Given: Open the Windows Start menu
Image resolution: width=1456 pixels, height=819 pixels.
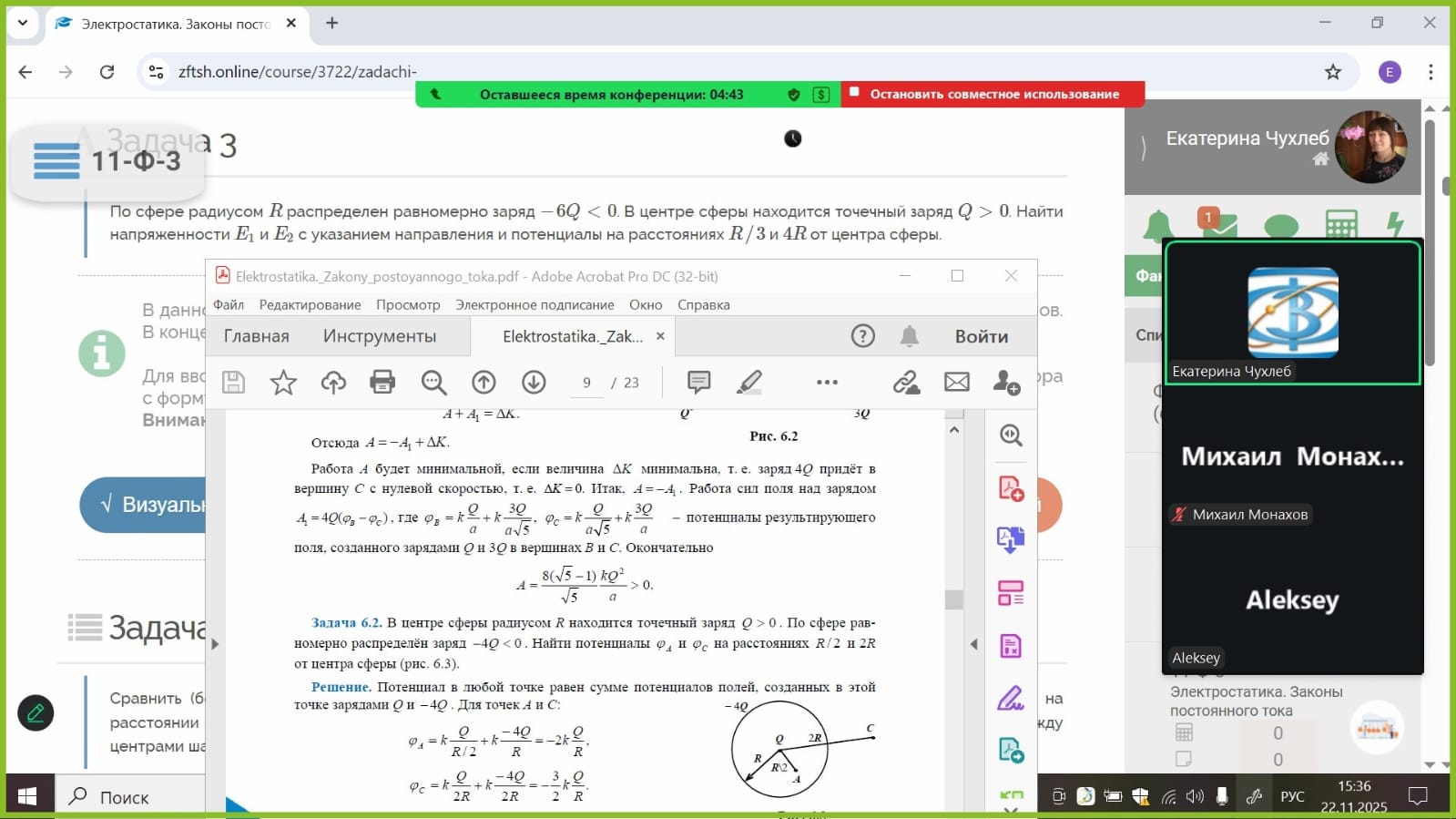Looking at the screenshot, I should coord(27,797).
